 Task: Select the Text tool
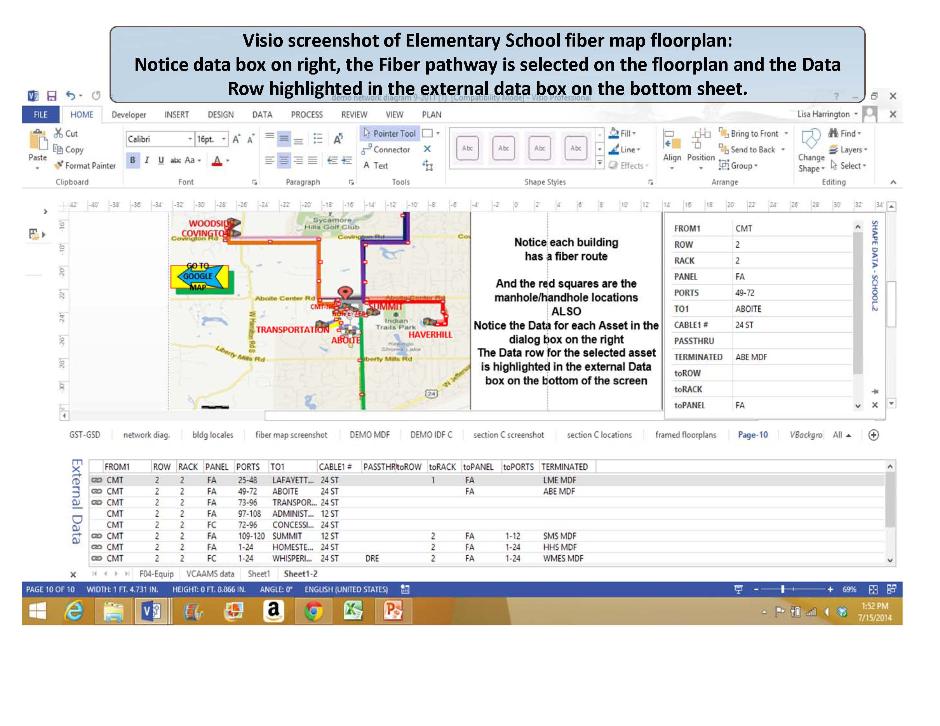tap(376, 165)
